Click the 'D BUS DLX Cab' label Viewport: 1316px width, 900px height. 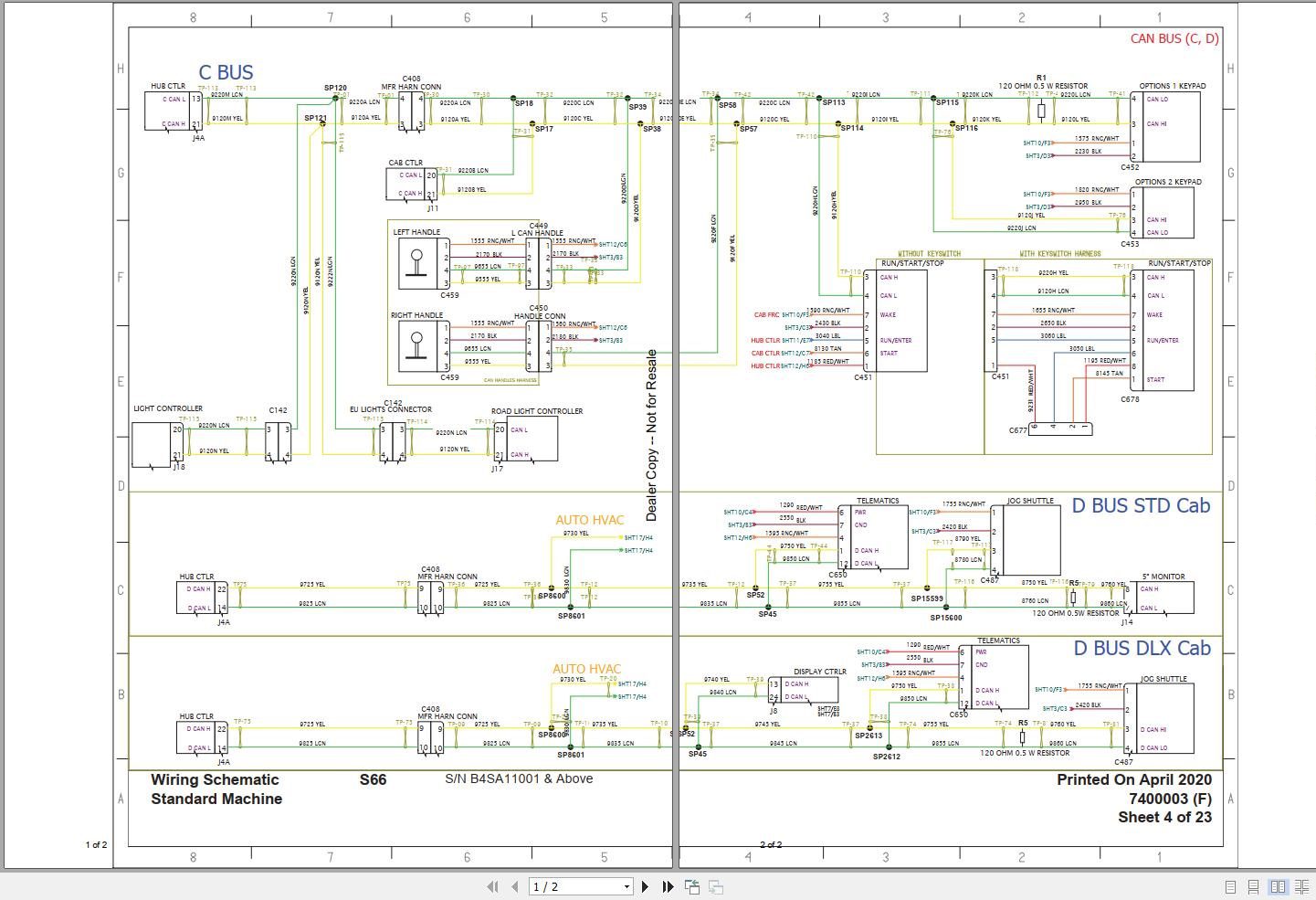coord(1141,649)
